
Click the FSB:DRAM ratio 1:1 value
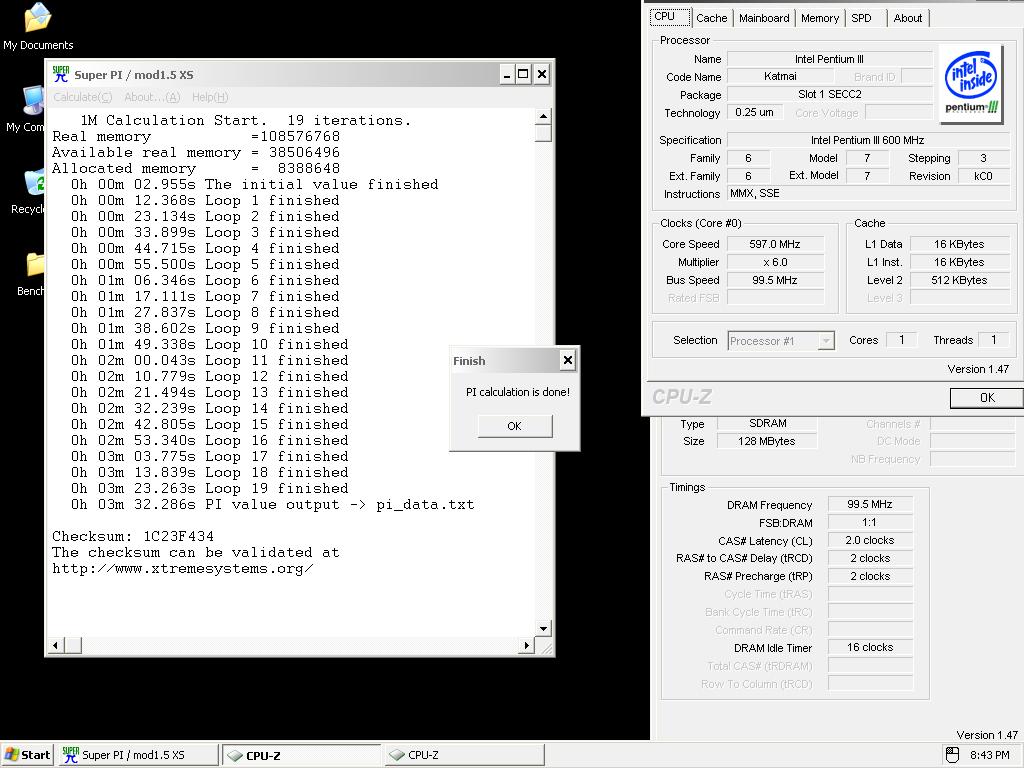click(x=870, y=522)
